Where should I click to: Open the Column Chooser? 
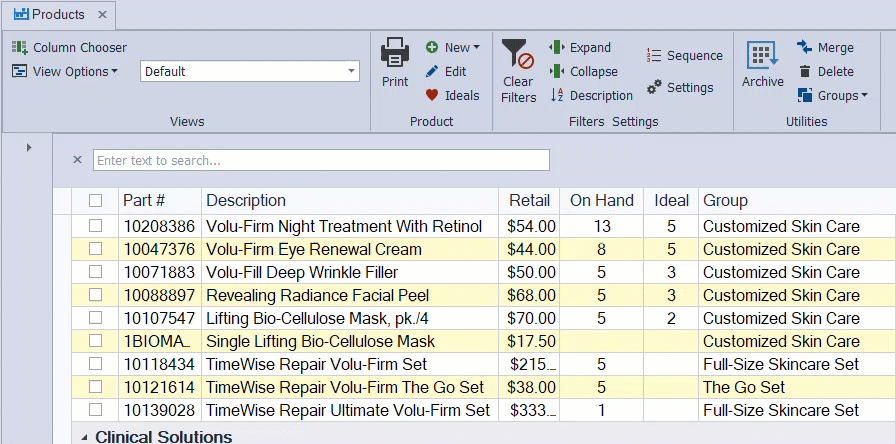pyautogui.click(x=69, y=47)
